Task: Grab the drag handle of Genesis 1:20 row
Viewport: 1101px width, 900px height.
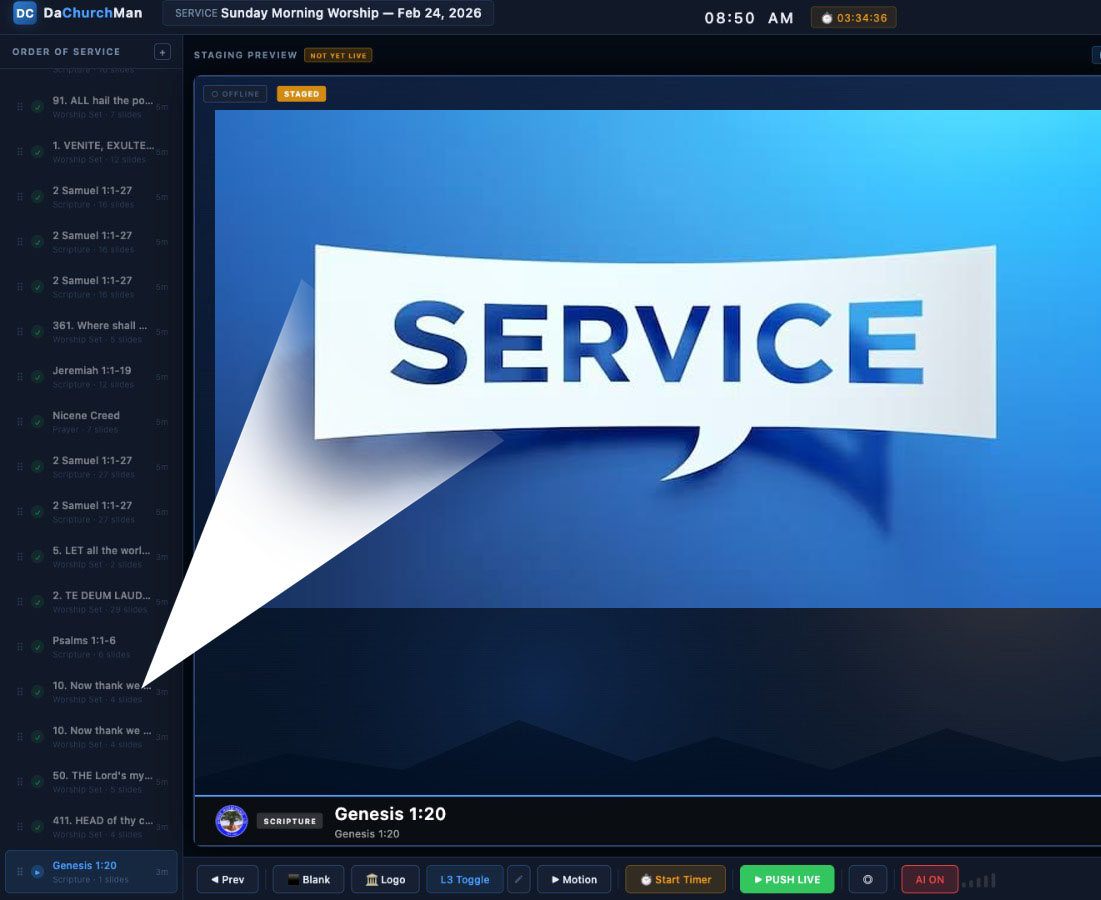Action: [20, 872]
